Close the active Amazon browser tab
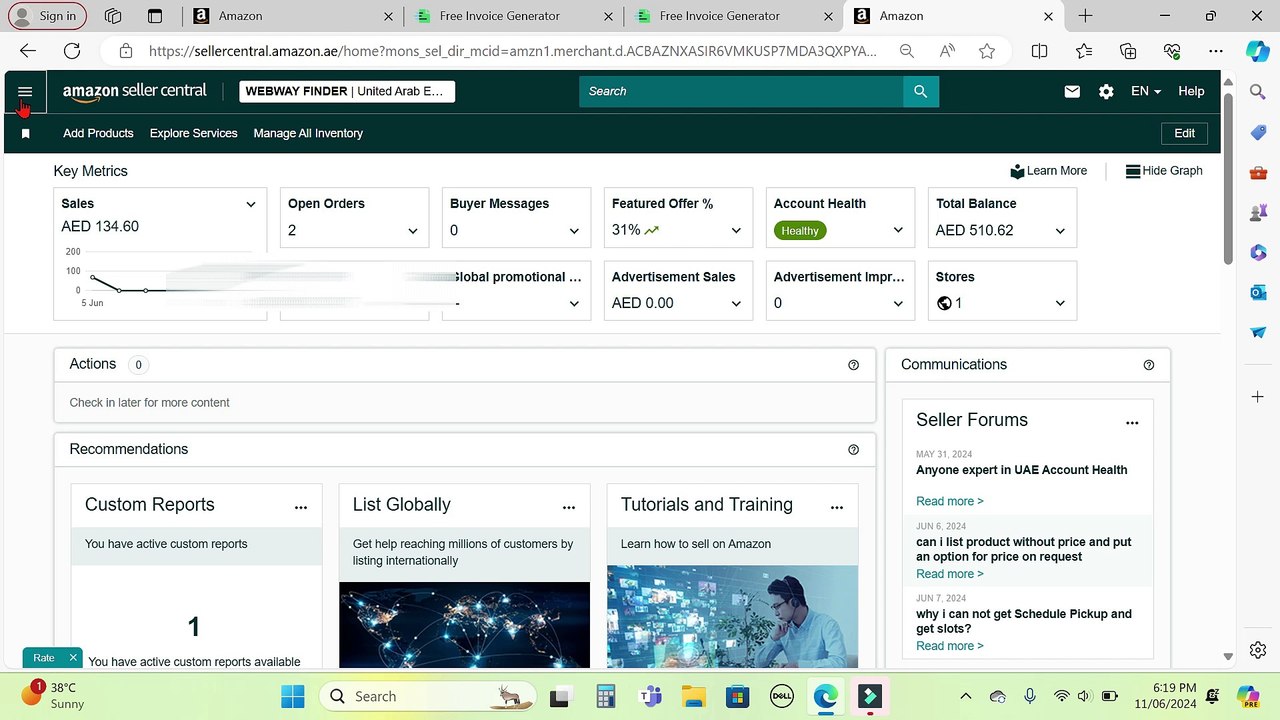 pos(1048,16)
